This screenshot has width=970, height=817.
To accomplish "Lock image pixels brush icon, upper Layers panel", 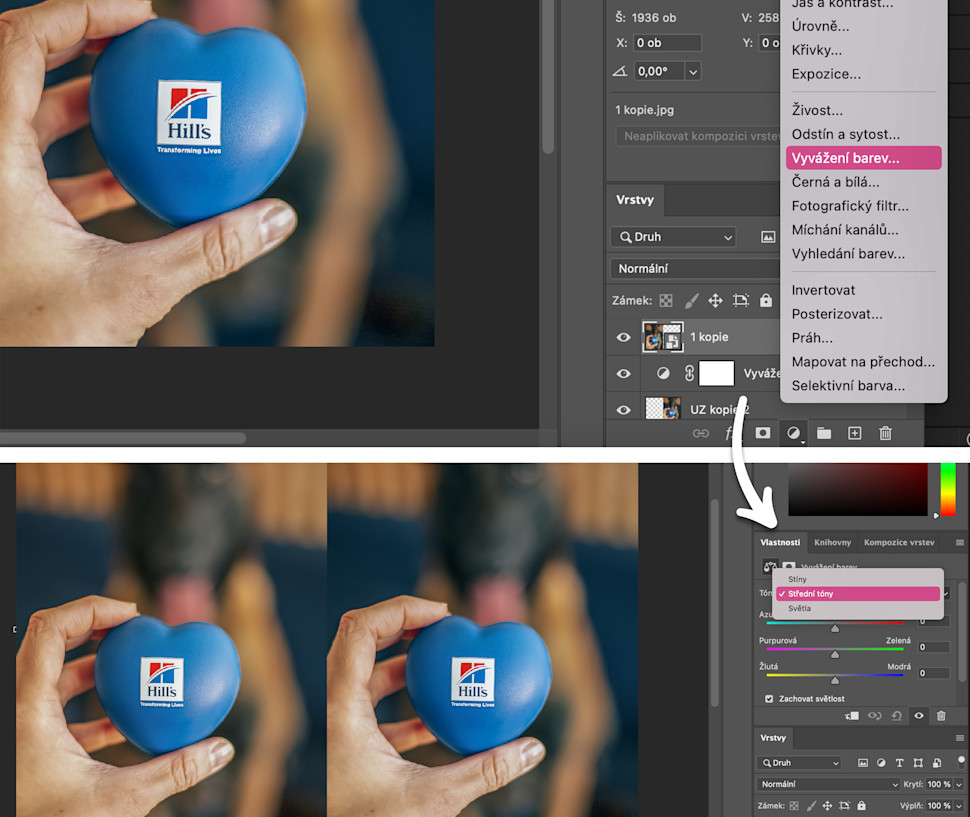I will tap(691, 301).
